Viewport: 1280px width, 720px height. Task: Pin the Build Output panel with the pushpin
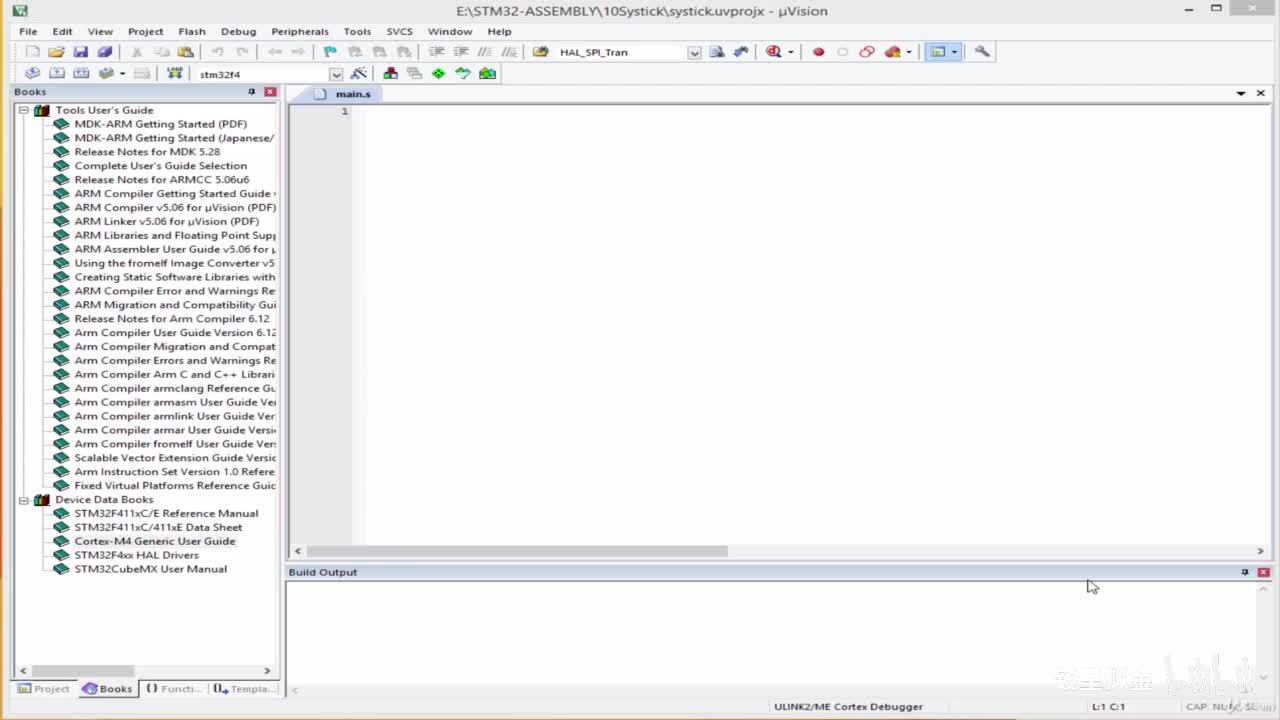(1245, 572)
